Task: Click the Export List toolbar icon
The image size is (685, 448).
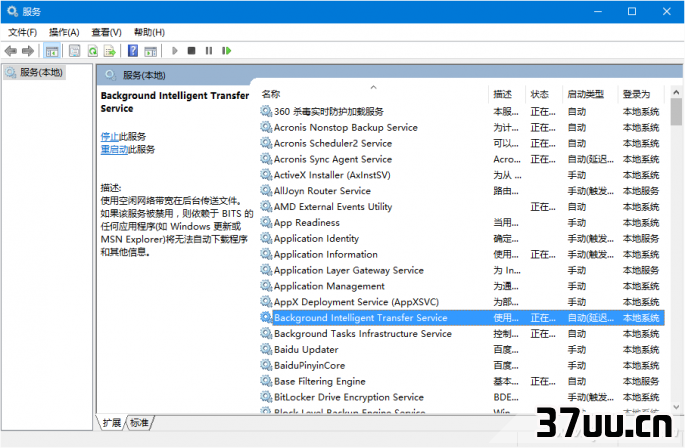Action: [x=110, y=51]
